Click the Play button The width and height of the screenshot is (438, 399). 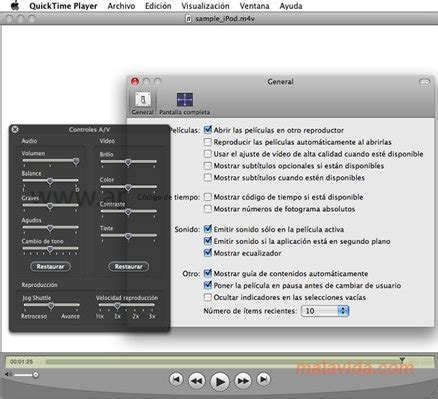click(x=220, y=381)
